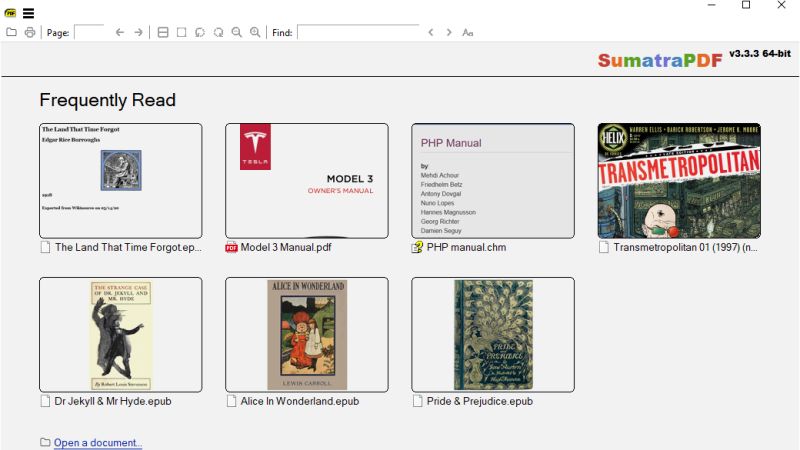Click file icon beside Alice In Wonderland.epub

232,402
